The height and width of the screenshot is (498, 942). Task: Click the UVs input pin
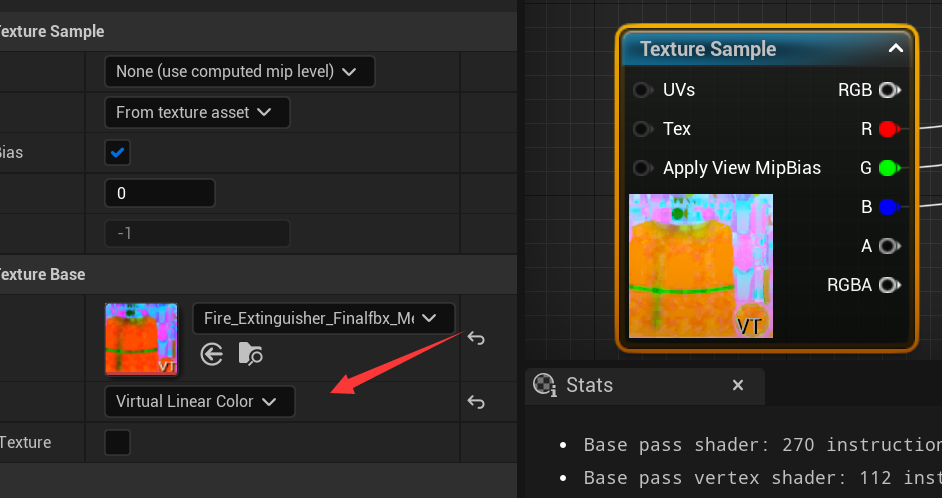coord(643,90)
